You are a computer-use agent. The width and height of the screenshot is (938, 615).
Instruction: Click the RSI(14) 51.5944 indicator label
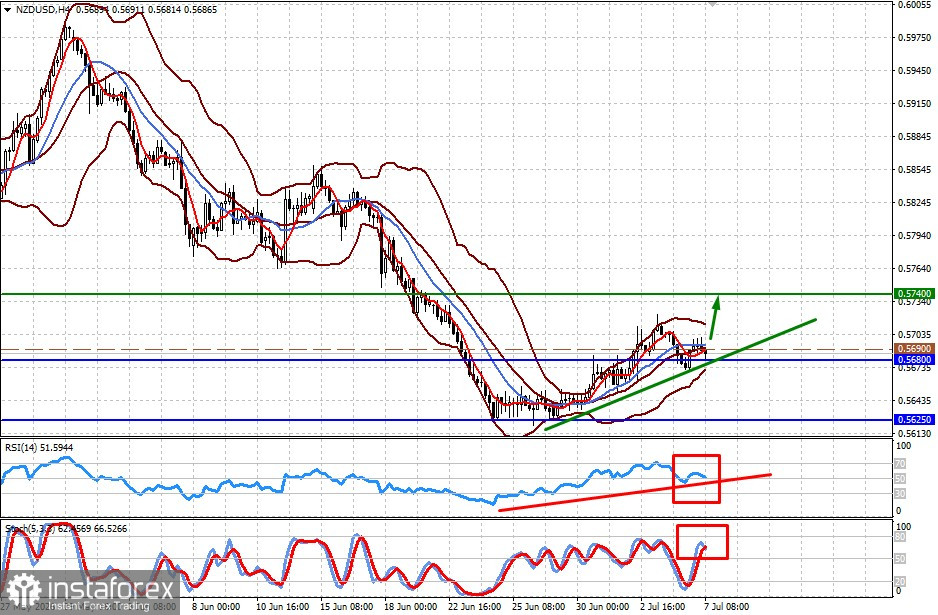[39, 447]
